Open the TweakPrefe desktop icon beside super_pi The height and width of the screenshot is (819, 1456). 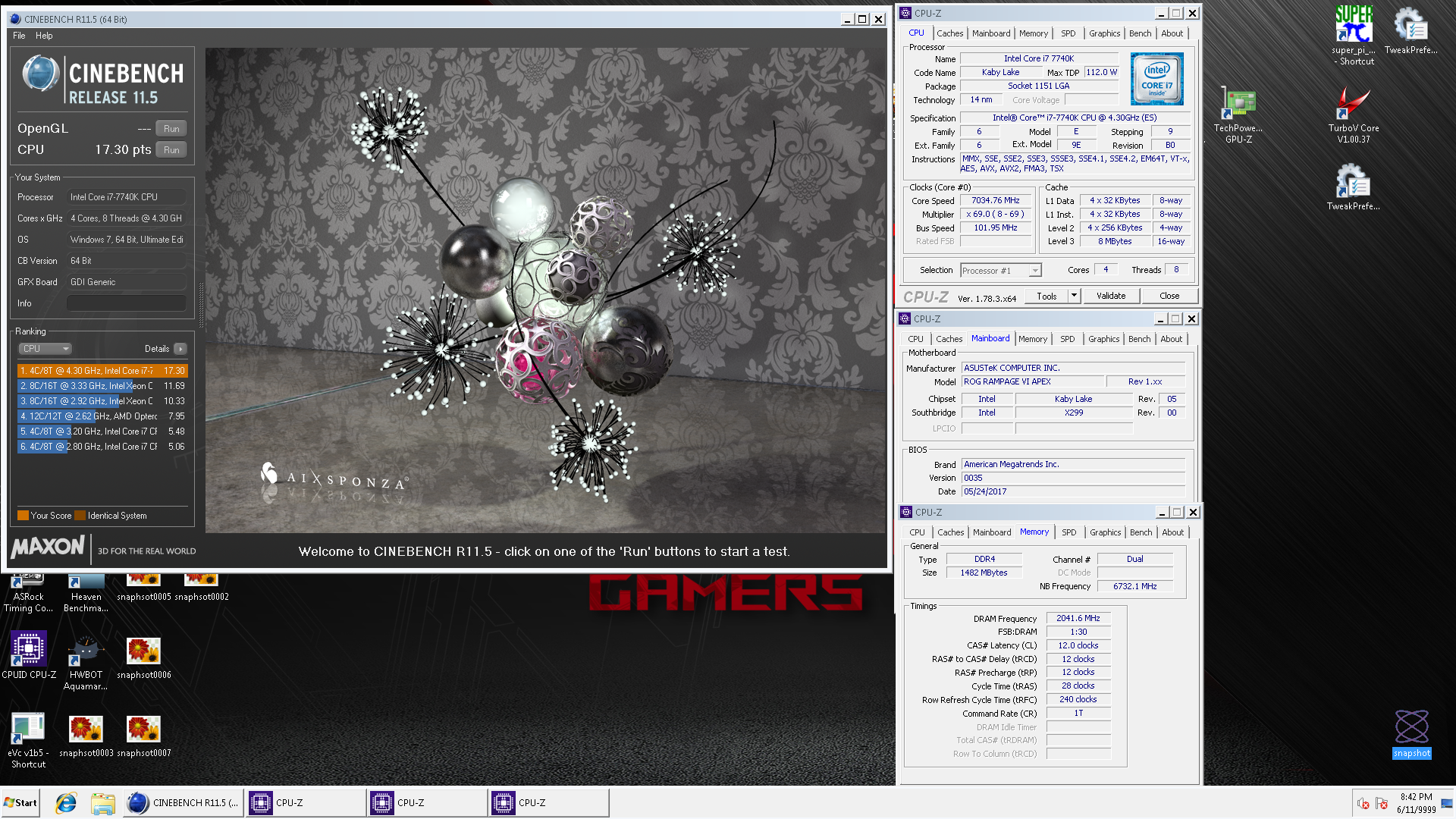point(1410,30)
